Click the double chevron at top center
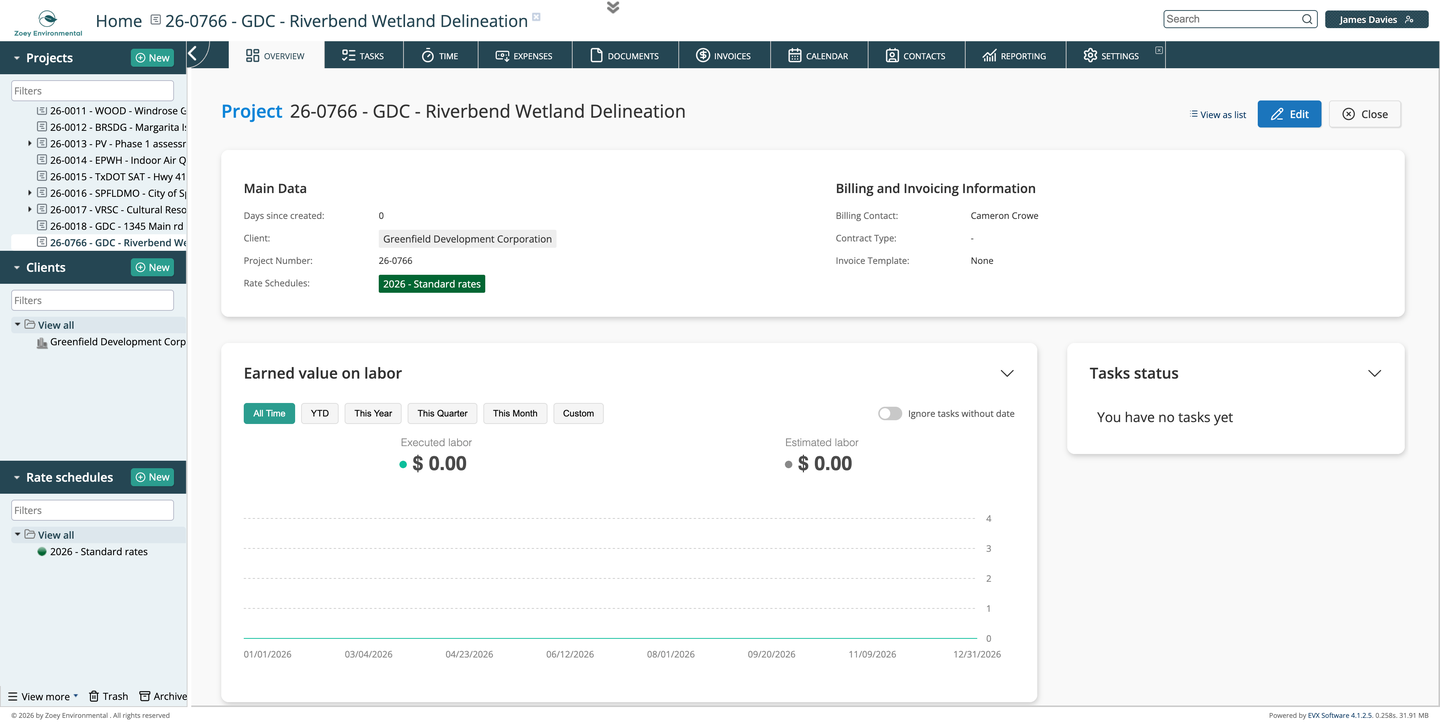 point(613,7)
